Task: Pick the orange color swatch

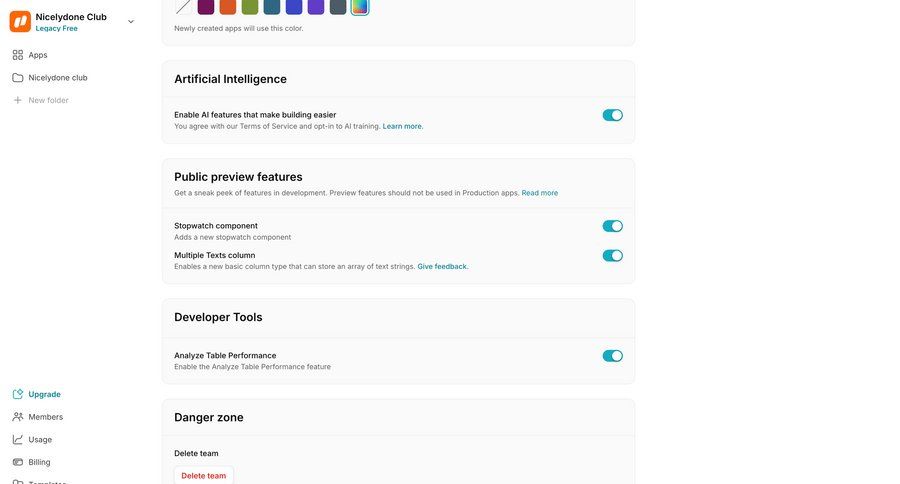Action: coord(228,7)
